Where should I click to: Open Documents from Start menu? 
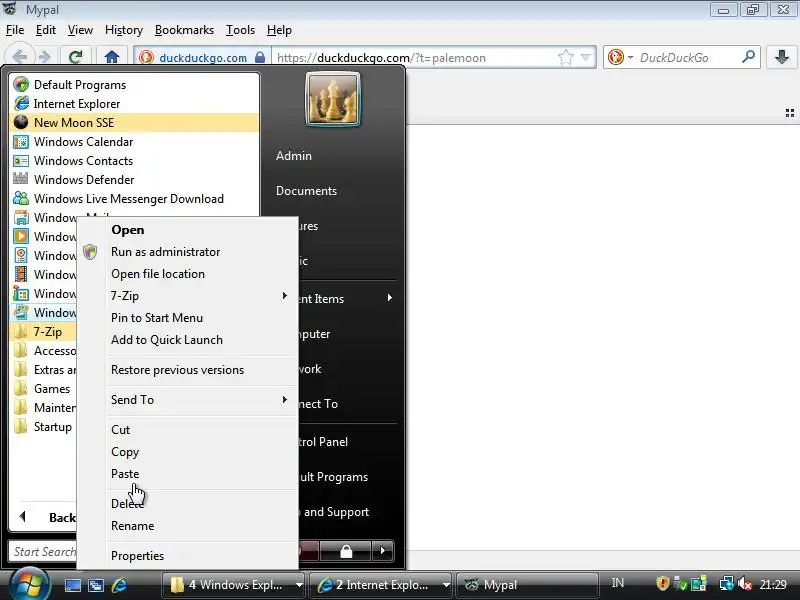point(307,191)
